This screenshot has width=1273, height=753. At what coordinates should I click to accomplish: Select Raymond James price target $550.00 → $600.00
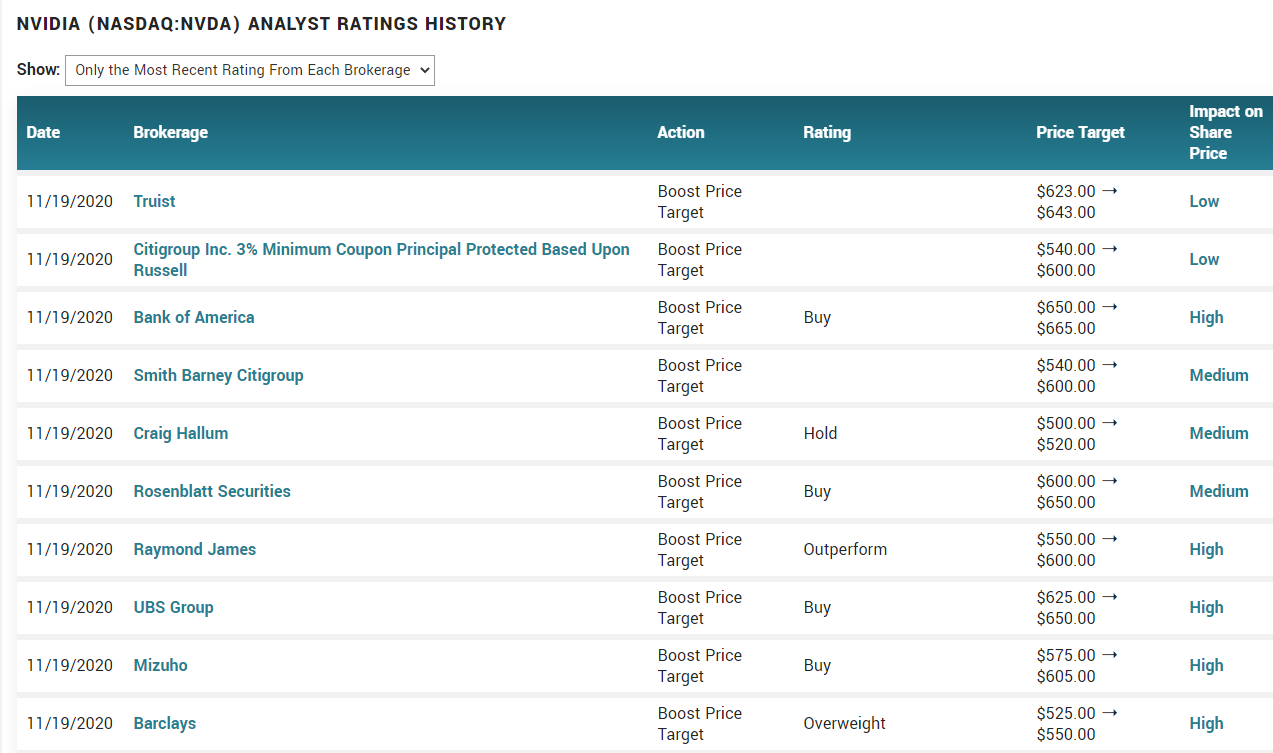point(1077,549)
